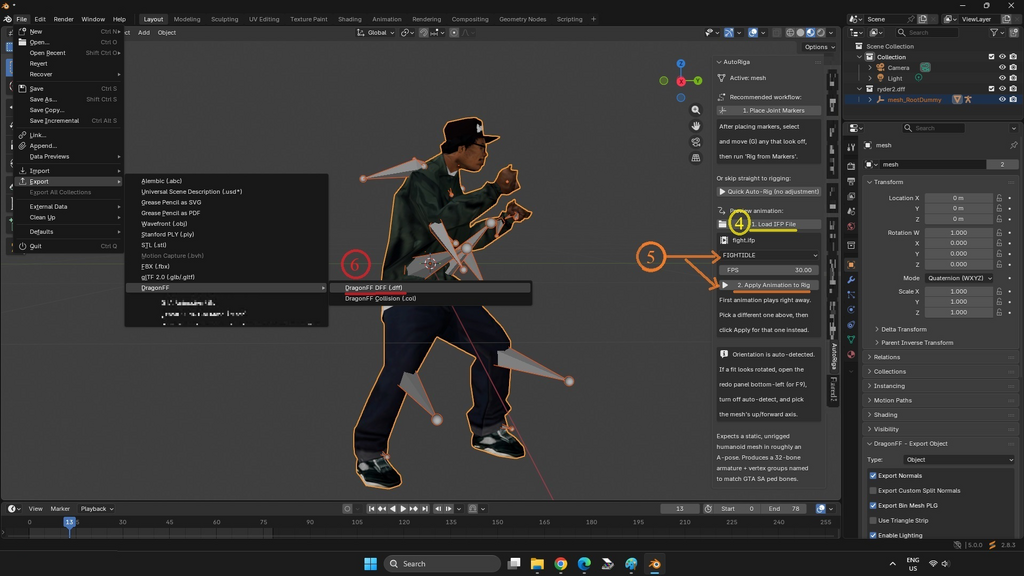Expand the Camera tree item
Viewport: 1024px width, 576px height.
[x=870, y=67]
